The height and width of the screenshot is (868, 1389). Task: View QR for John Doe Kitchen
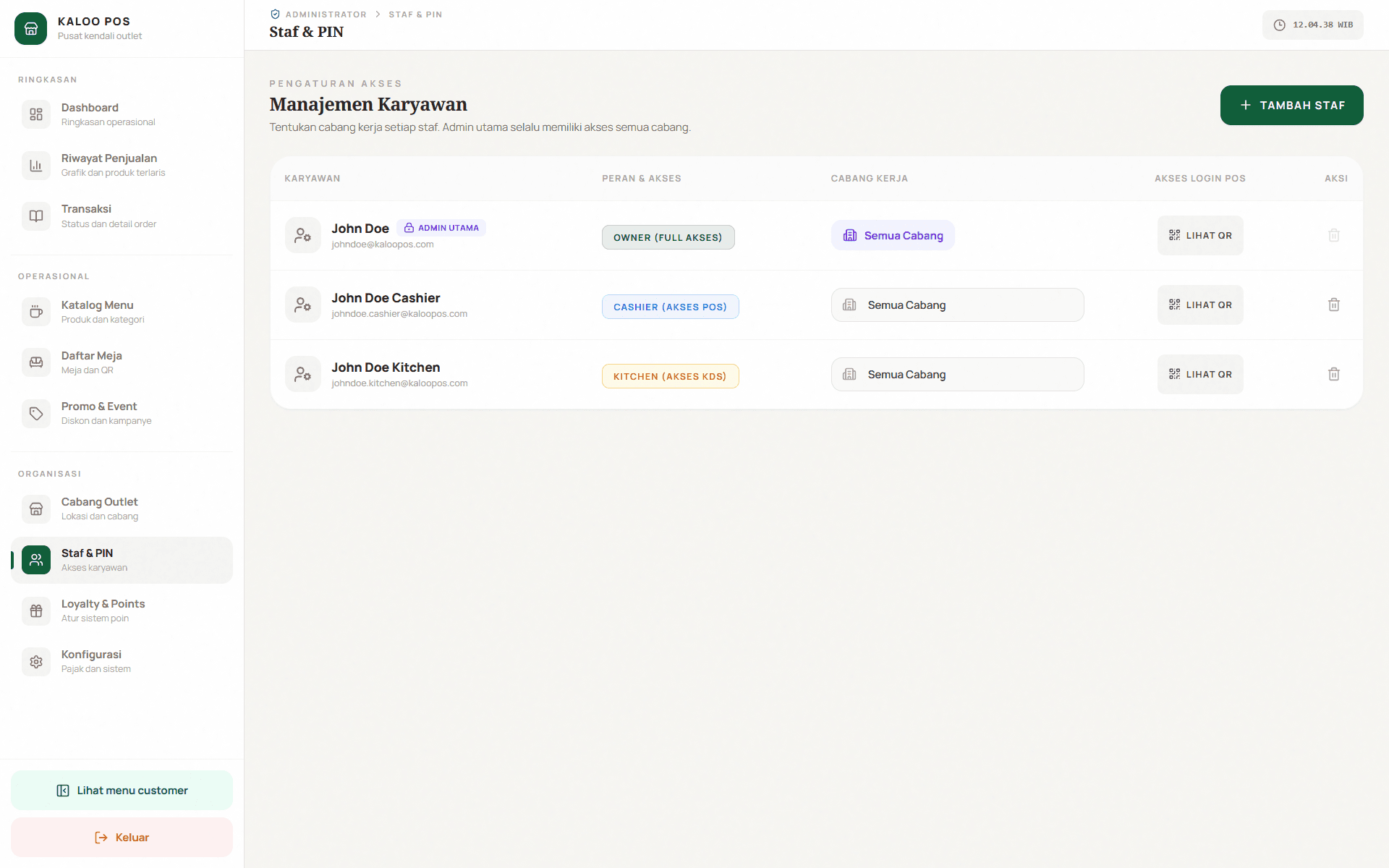[x=1200, y=374]
